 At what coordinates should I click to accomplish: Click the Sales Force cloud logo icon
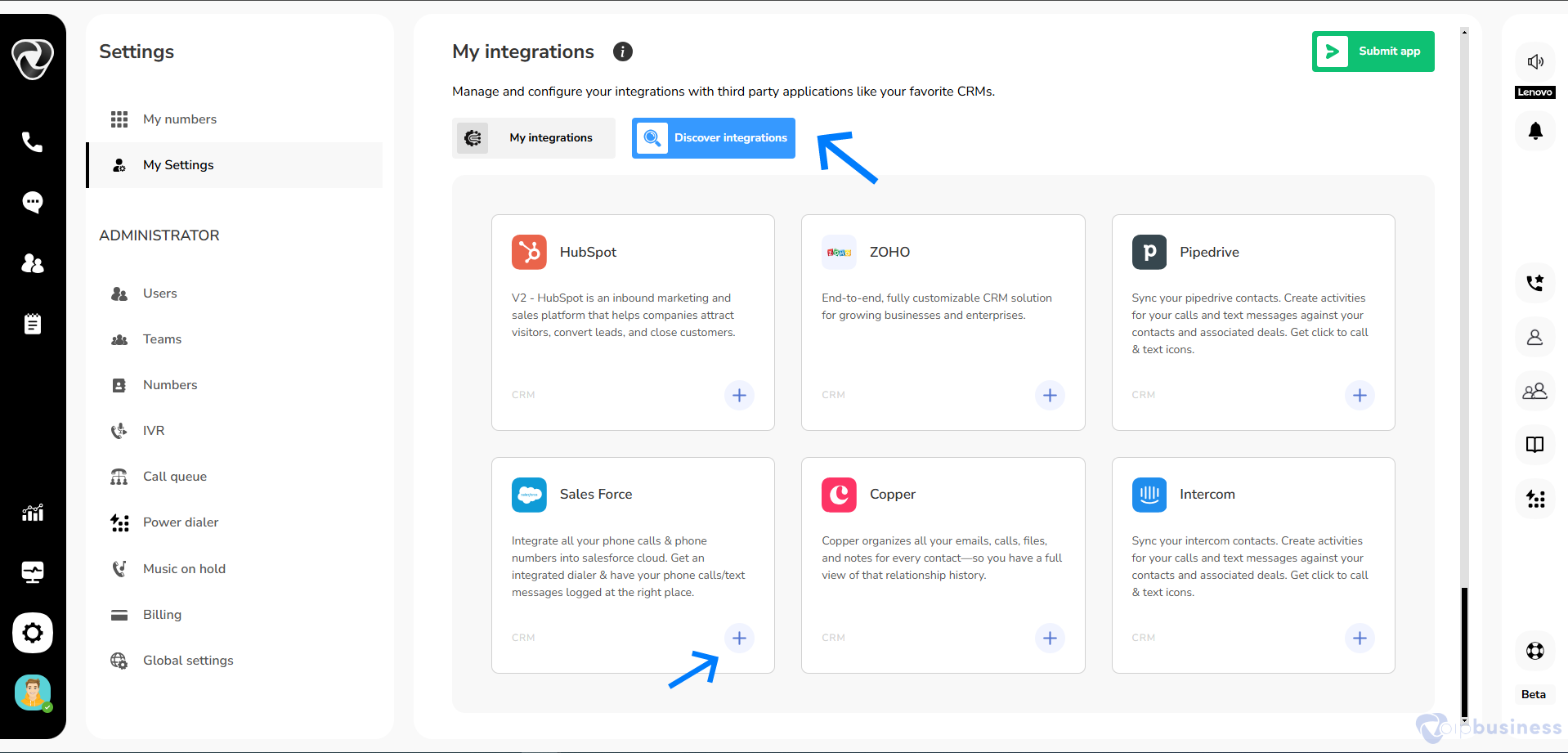pos(529,495)
